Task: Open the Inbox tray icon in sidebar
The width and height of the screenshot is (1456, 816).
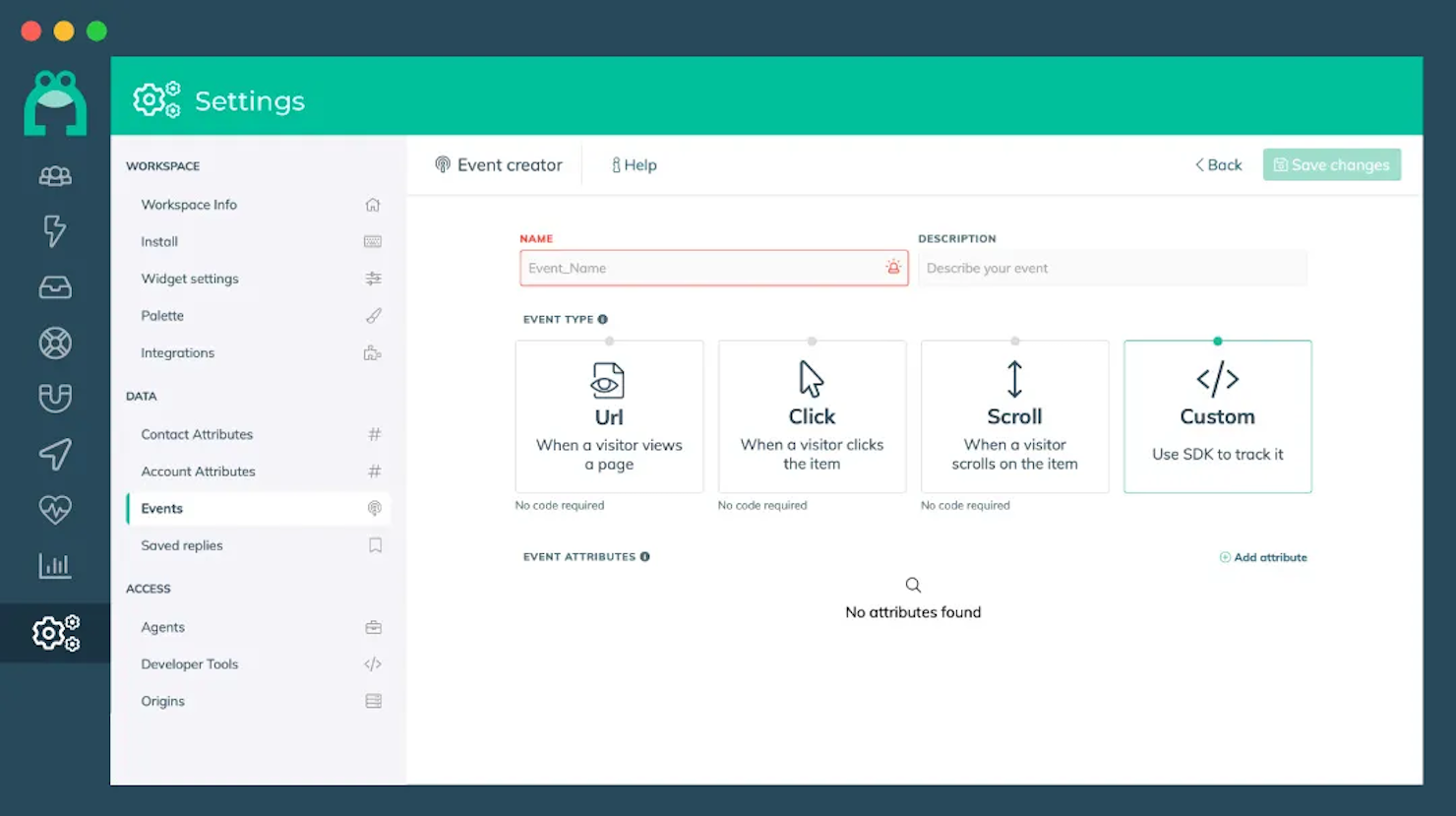Action: [x=55, y=287]
